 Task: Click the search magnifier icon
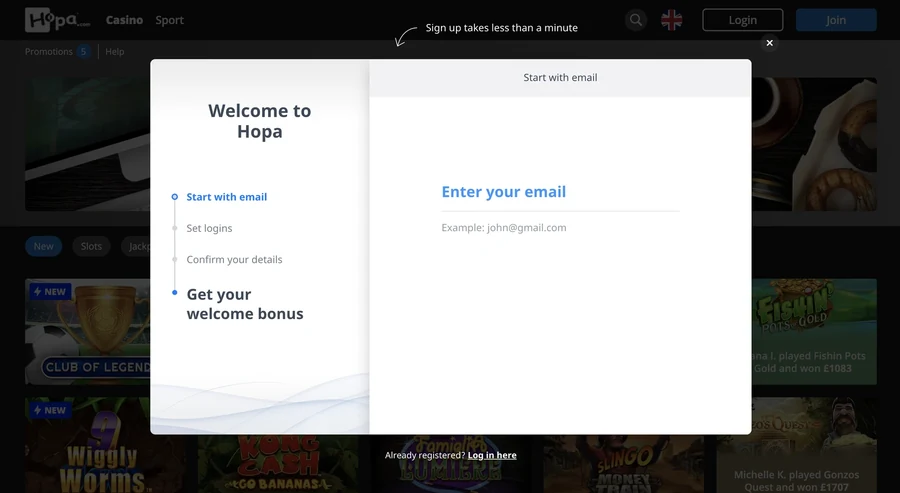click(635, 20)
